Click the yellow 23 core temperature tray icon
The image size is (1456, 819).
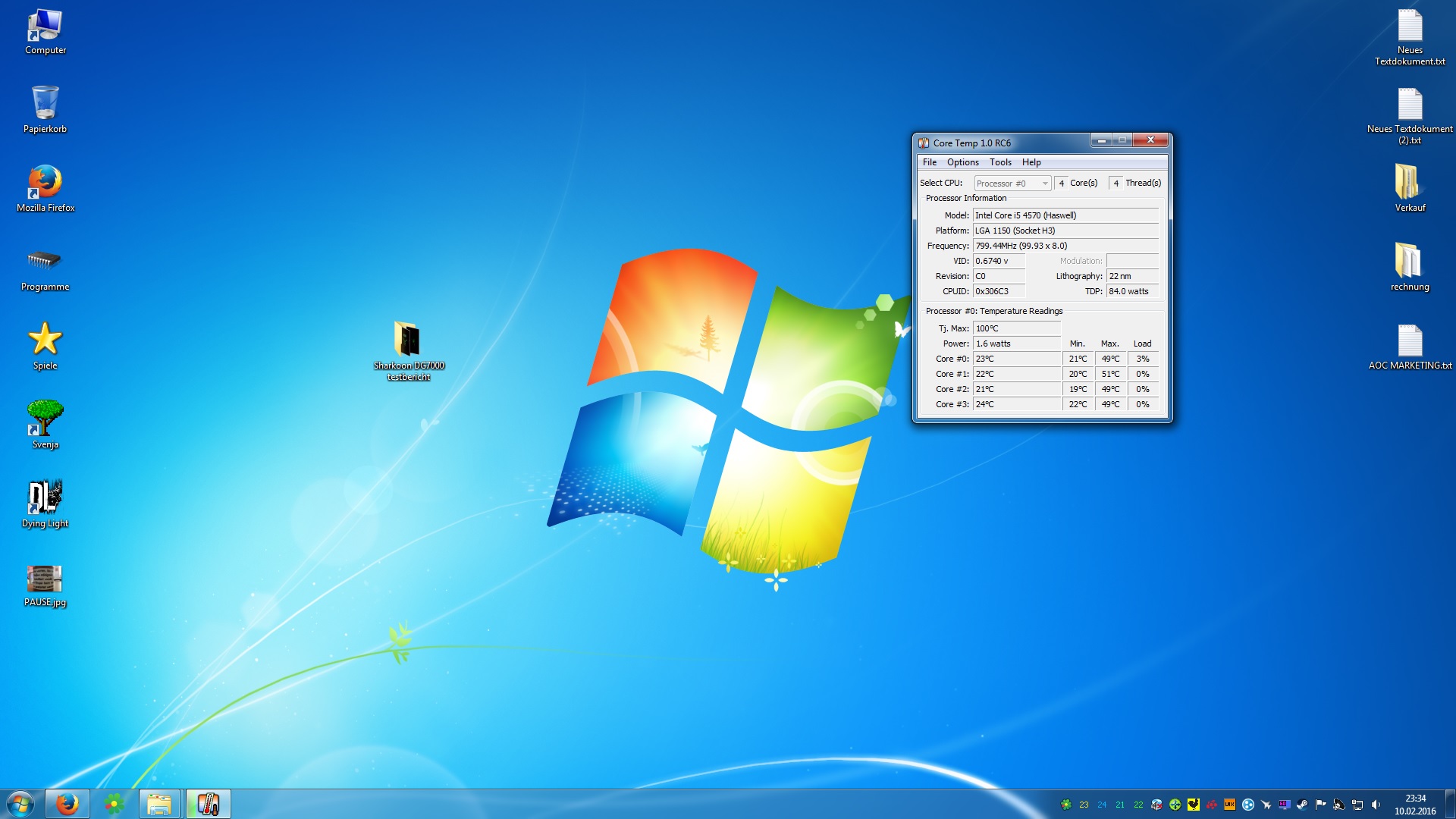tap(1084, 805)
